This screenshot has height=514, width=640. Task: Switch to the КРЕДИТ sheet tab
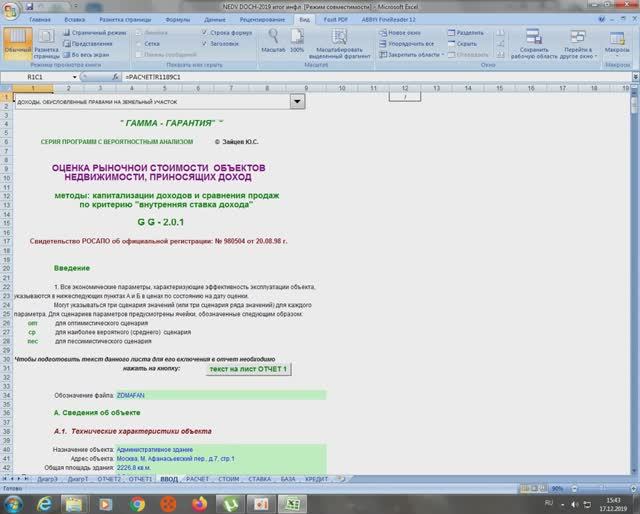click(x=316, y=479)
